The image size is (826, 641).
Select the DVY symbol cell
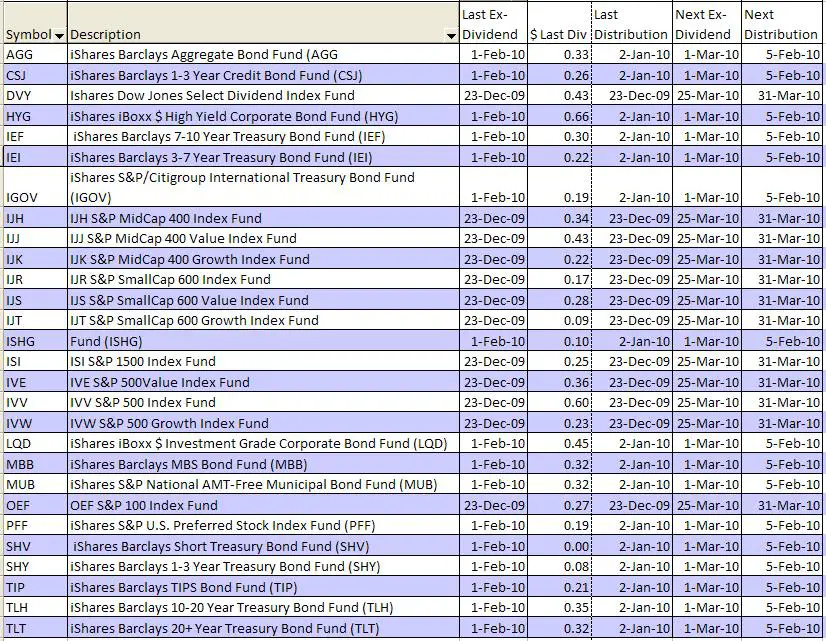pos(35,95)
